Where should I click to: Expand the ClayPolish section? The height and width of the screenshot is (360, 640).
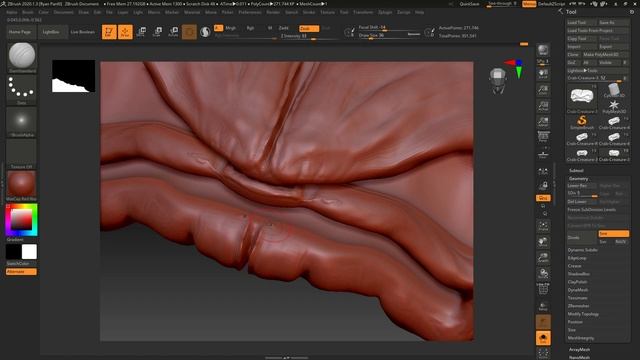(578, 282)
